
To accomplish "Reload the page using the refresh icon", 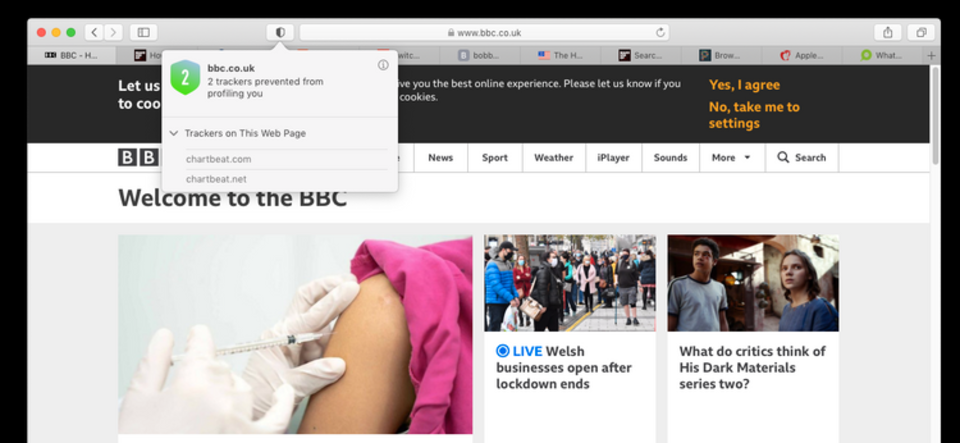I will (660, 32).
